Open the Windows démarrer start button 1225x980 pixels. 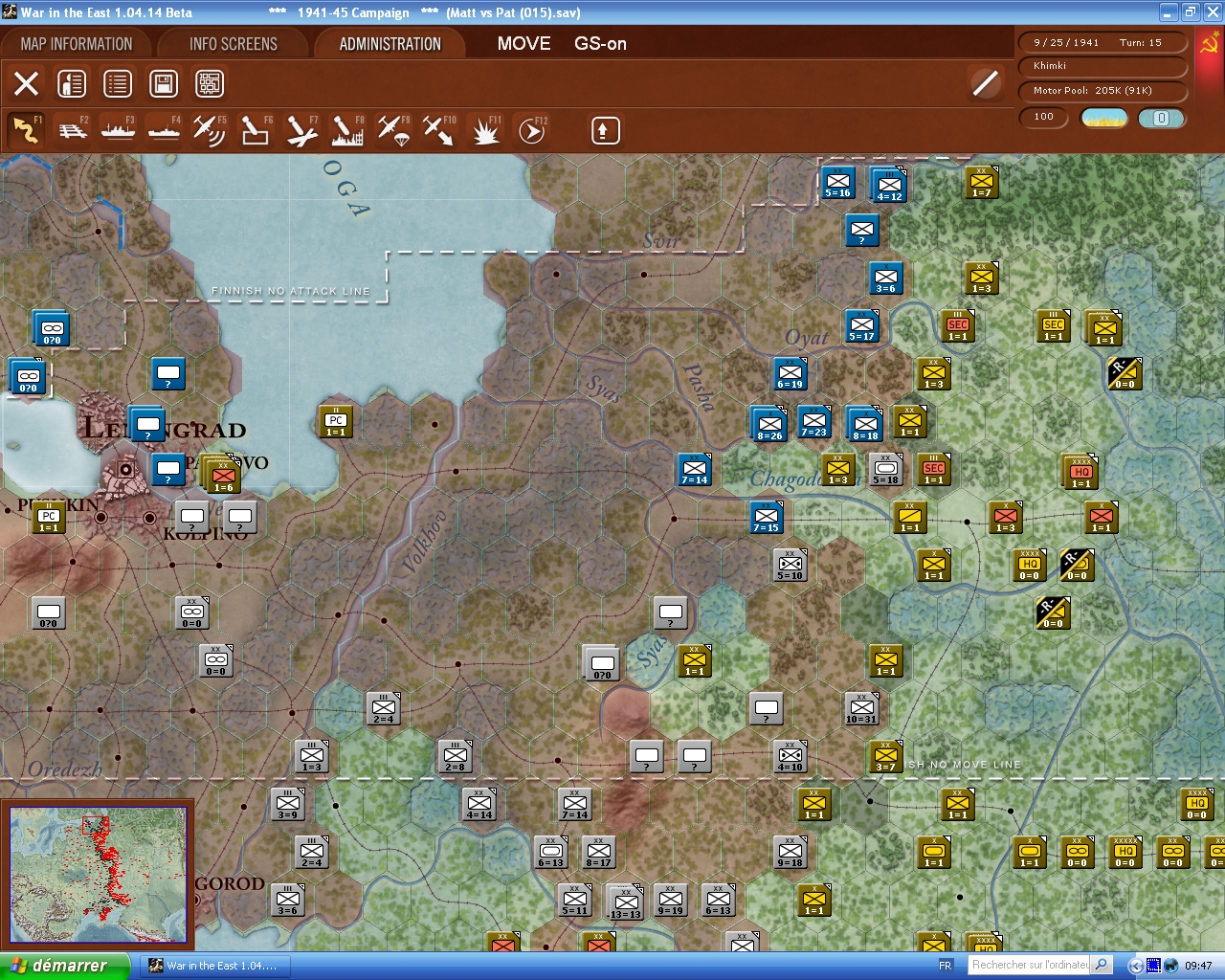point(64,966)
